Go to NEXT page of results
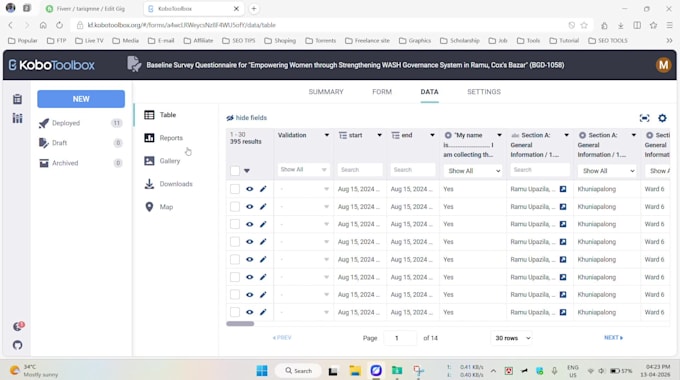680x380 pixels. tap(613, 337)
